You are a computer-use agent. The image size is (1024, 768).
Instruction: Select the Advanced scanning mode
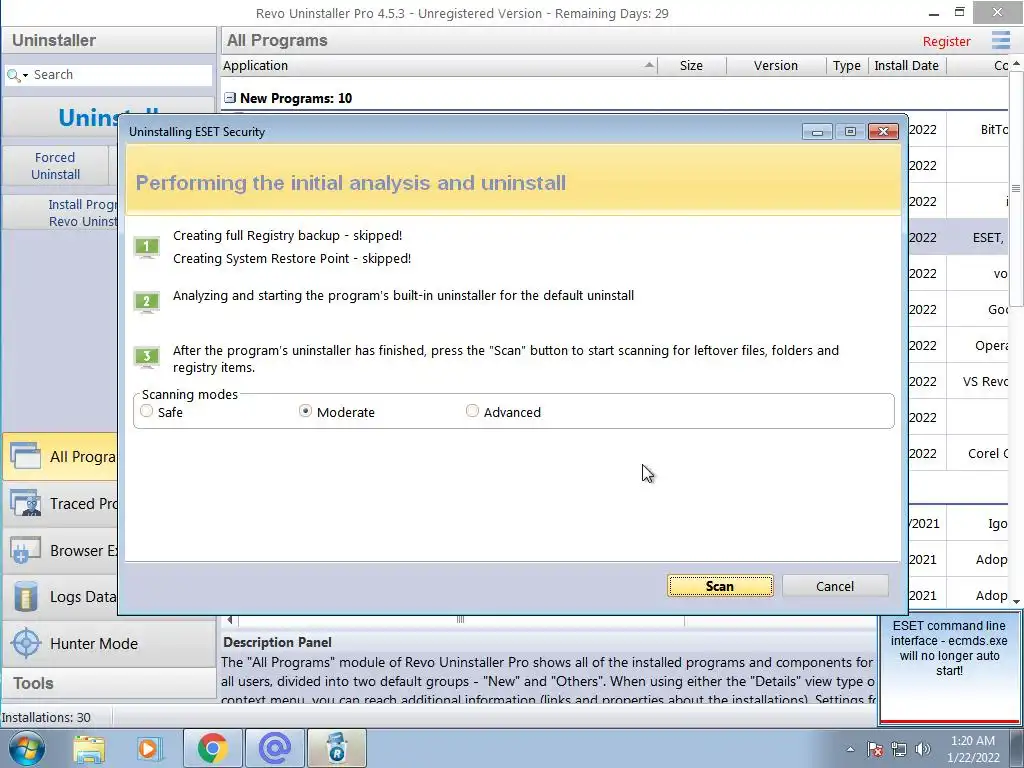pos(472,411)
